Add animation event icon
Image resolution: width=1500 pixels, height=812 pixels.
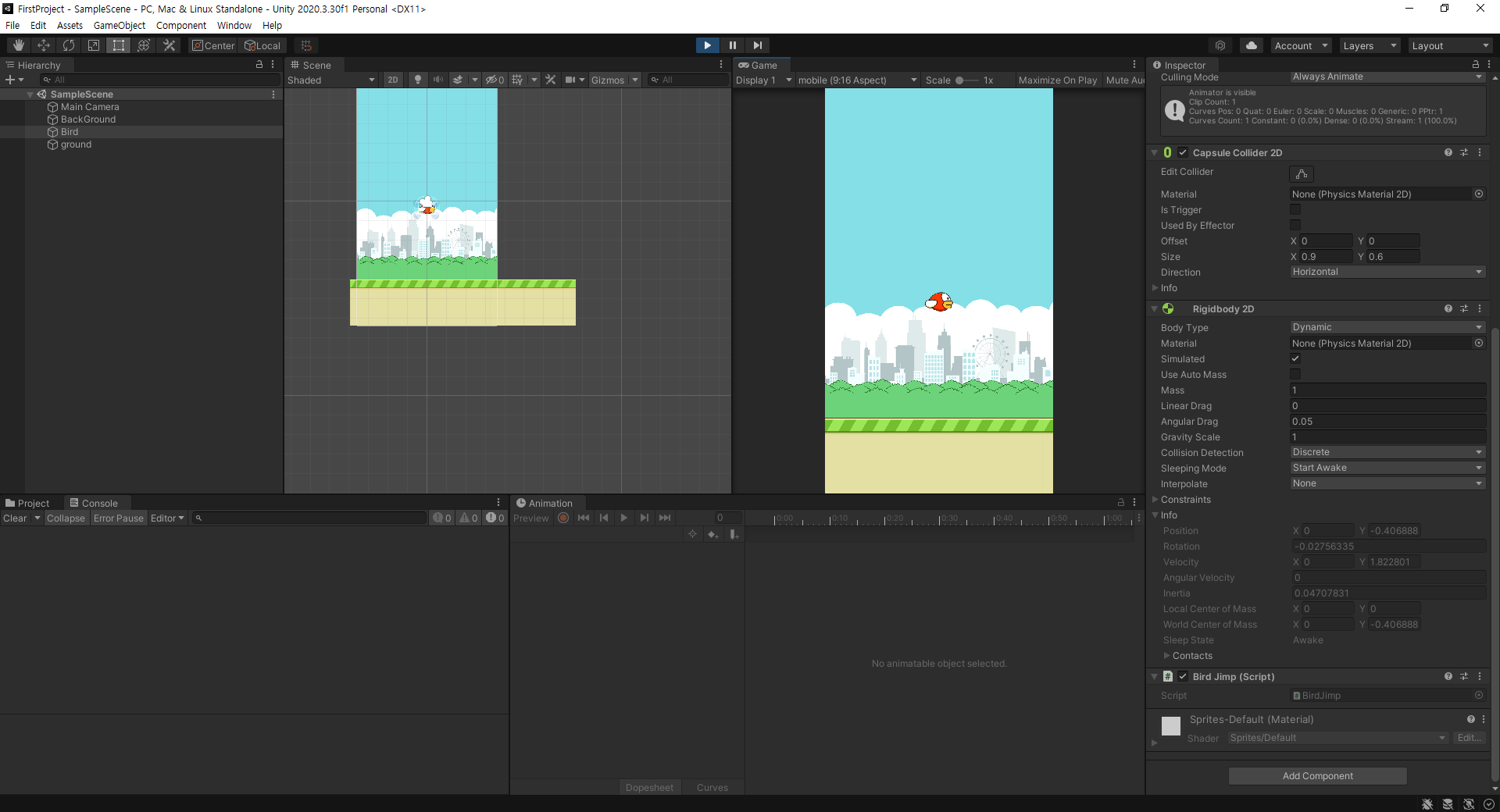[x=734, y=534]
